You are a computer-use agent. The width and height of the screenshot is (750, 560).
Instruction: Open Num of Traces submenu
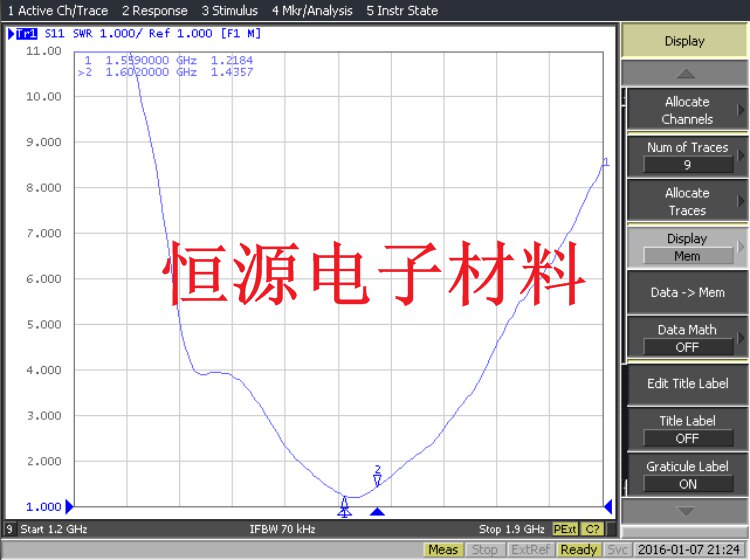tap(687, 156)
